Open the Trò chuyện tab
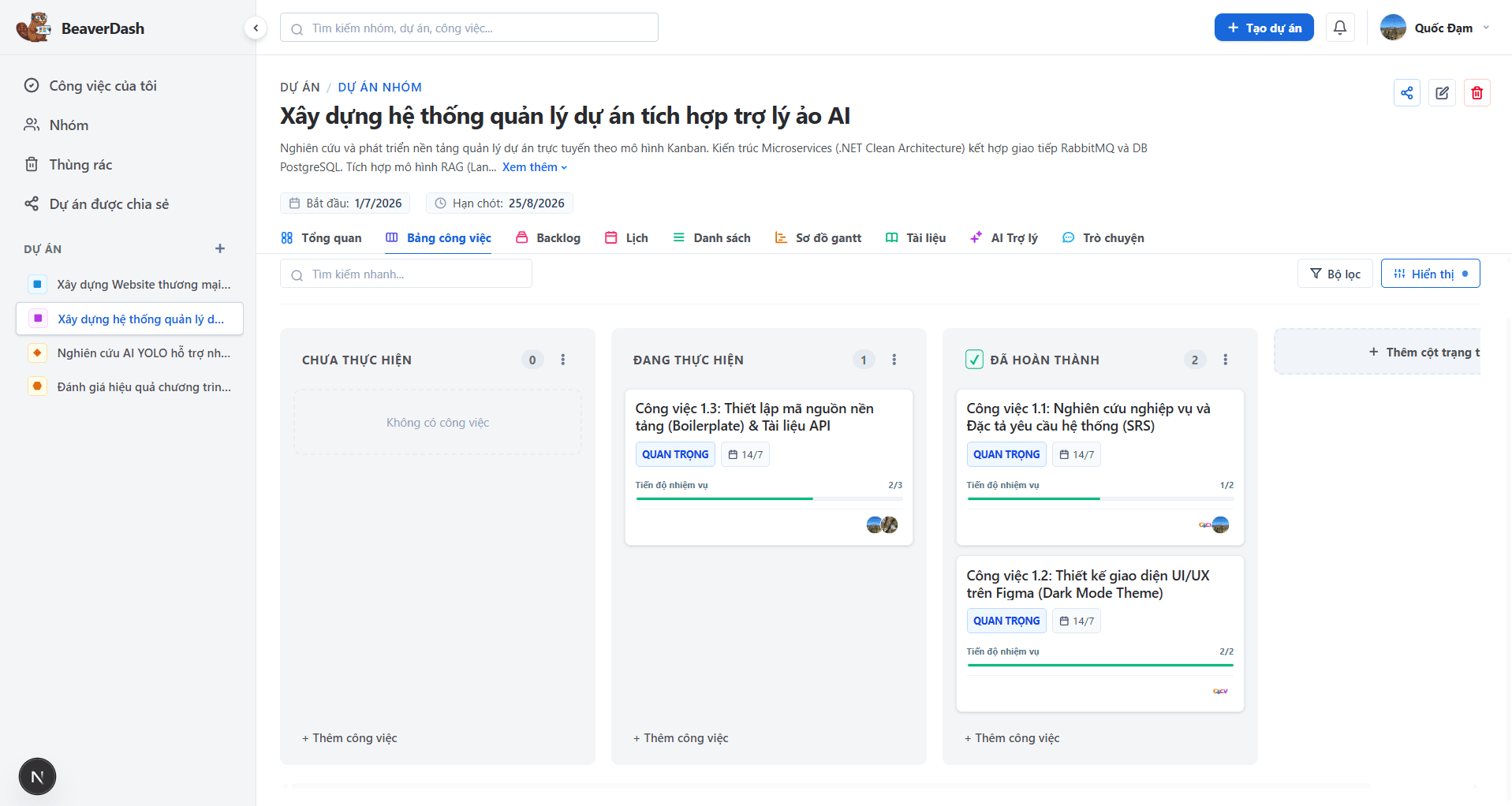 coord(1103,237)
